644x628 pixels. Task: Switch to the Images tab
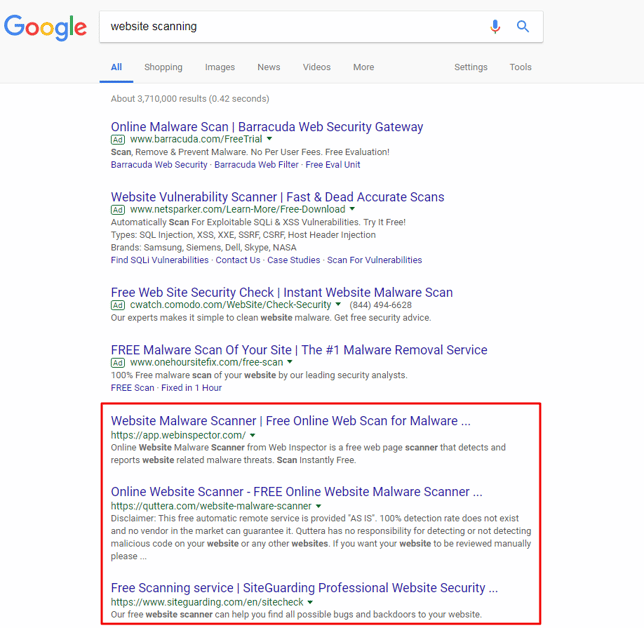(220, 67)
